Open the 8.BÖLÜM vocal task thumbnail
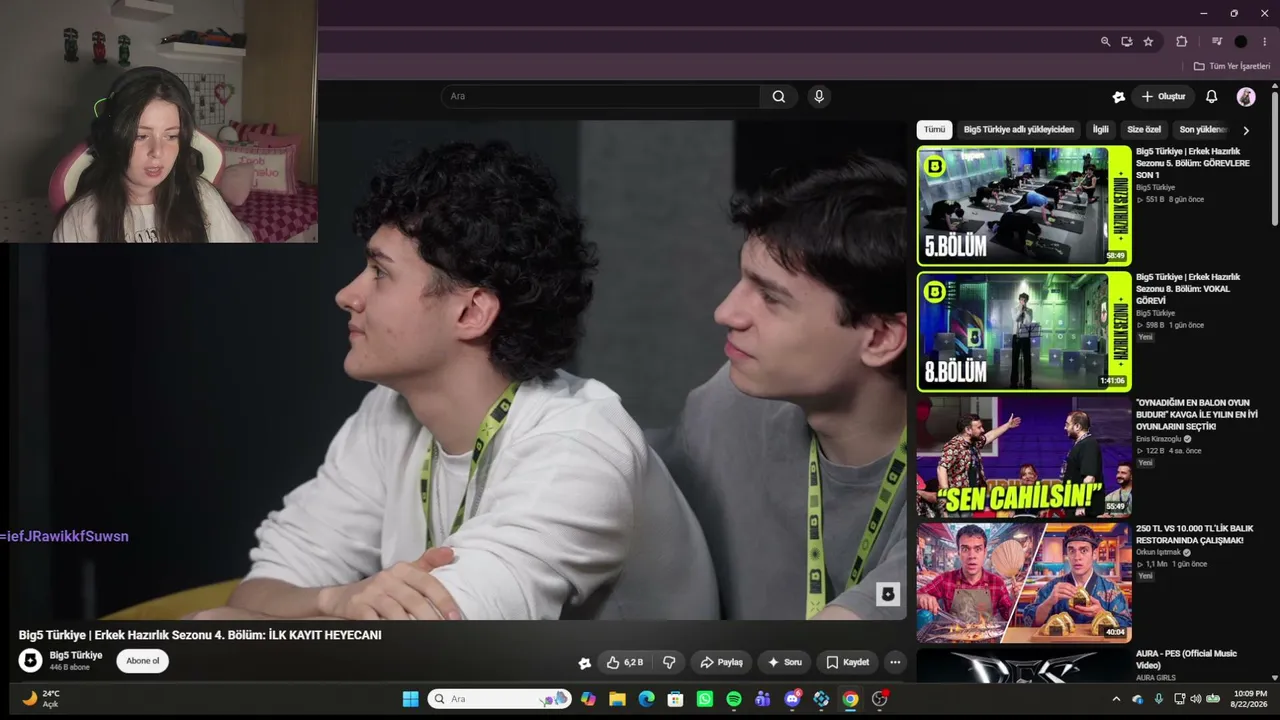 pos(1024,331)
